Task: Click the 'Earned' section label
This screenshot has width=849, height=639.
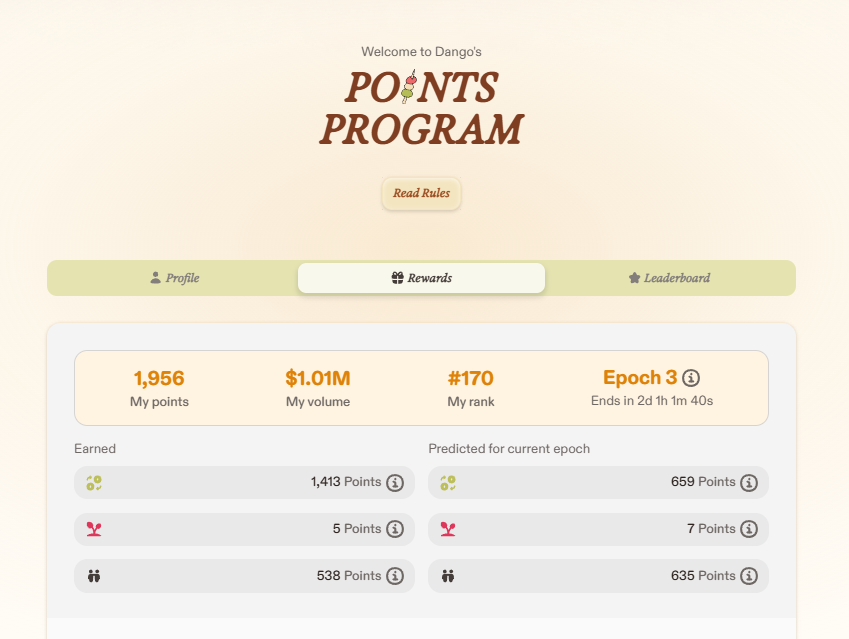Action: (x=95, y=448)
